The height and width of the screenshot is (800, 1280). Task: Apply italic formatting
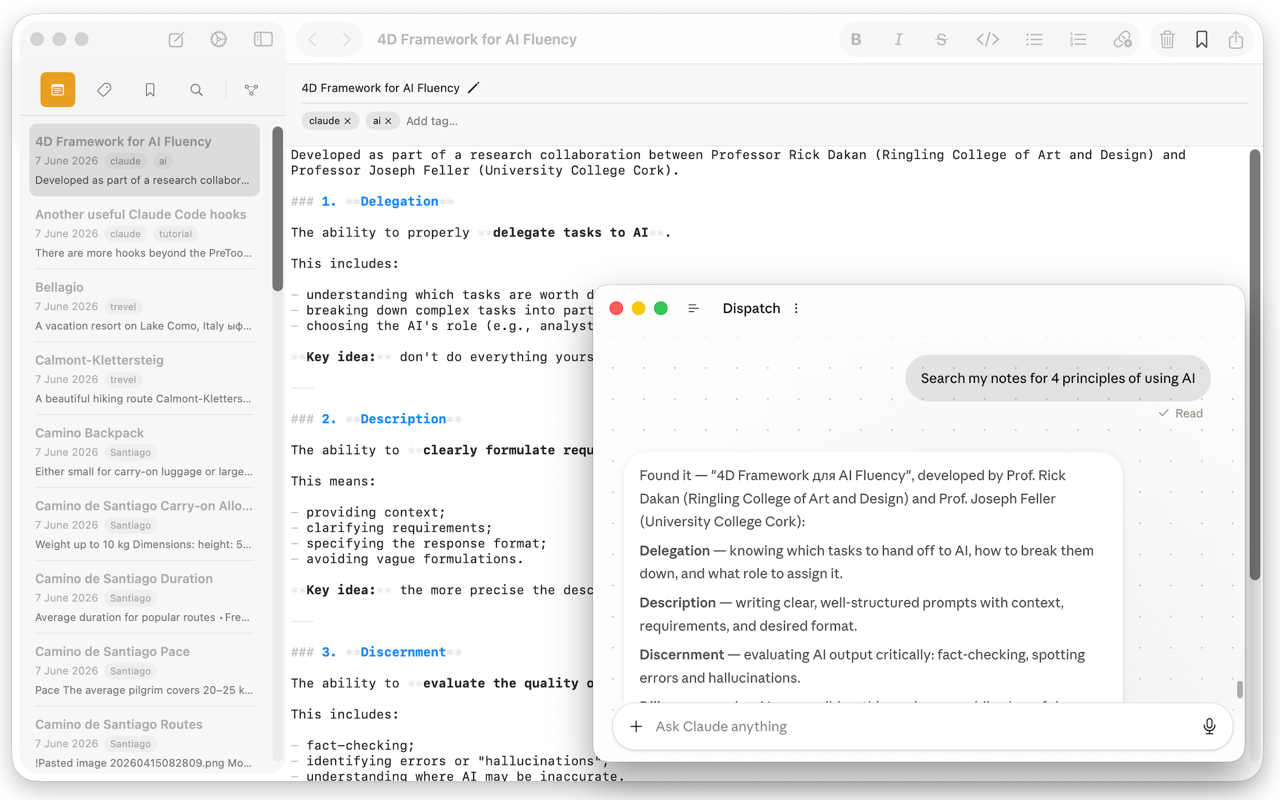pyautogui.click(x=898, y=40)
